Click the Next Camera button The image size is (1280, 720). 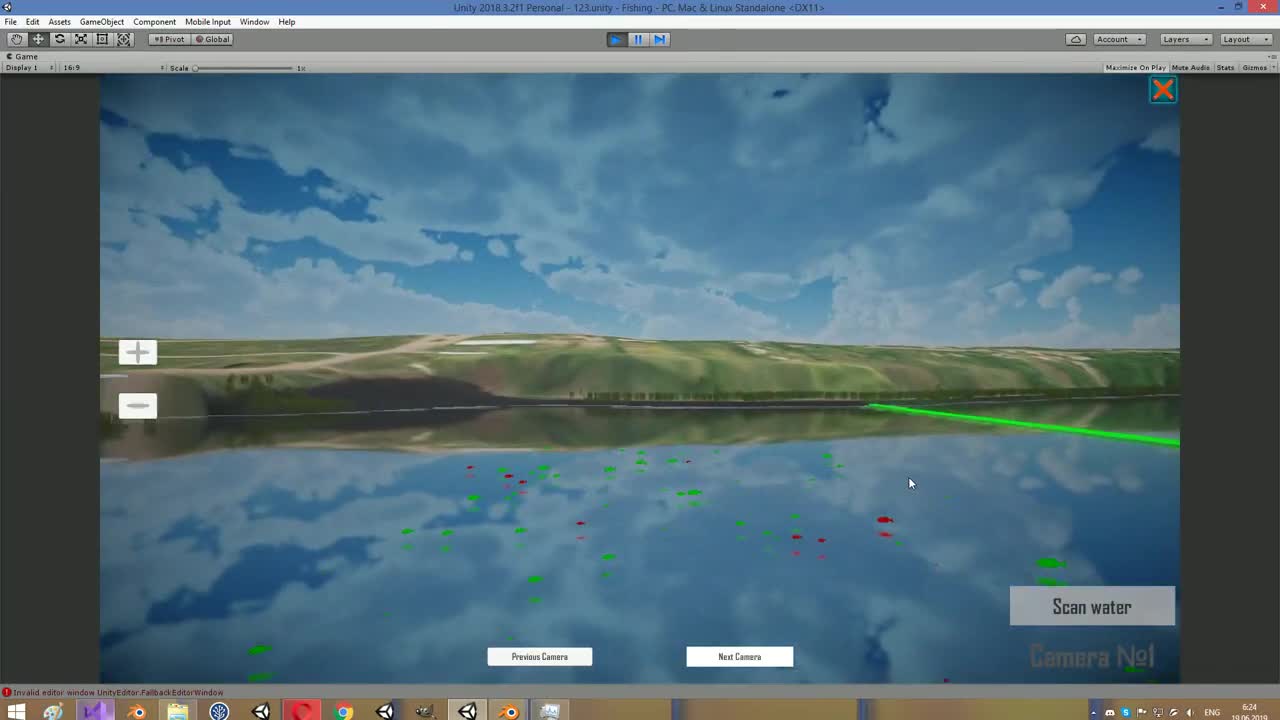tap(739, 656)
